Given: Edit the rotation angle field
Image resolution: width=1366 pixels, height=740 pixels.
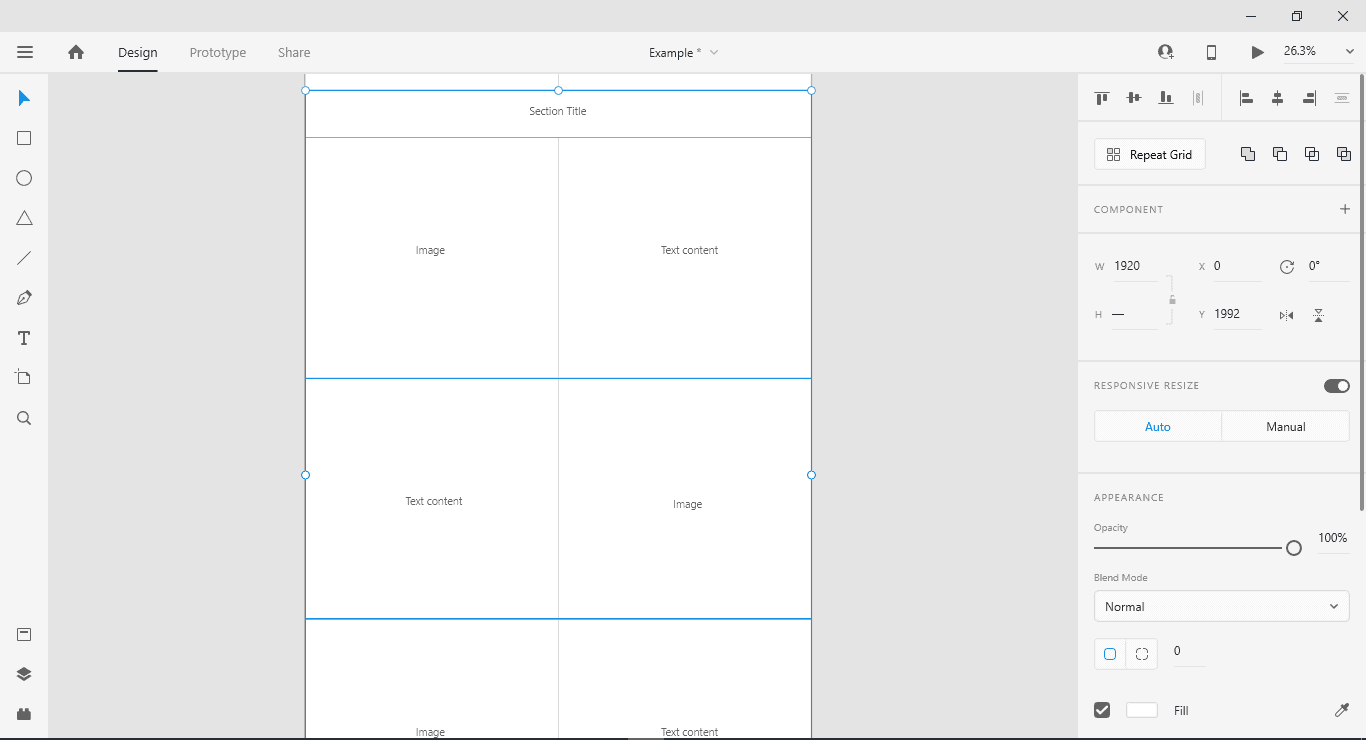Looking at the screenshot, I should (x=1328, y=266).
